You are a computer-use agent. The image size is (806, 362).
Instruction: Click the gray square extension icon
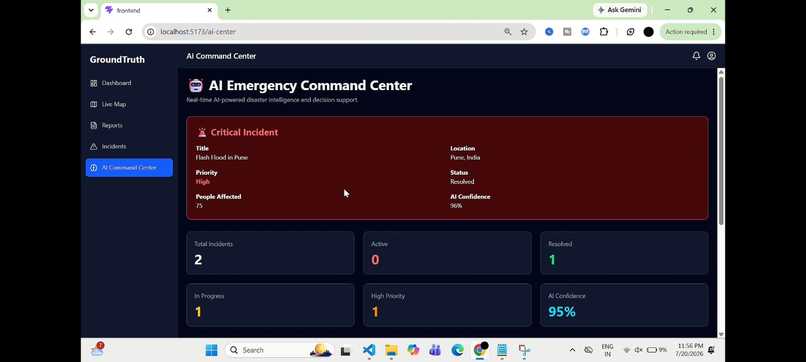click(567, 32)
